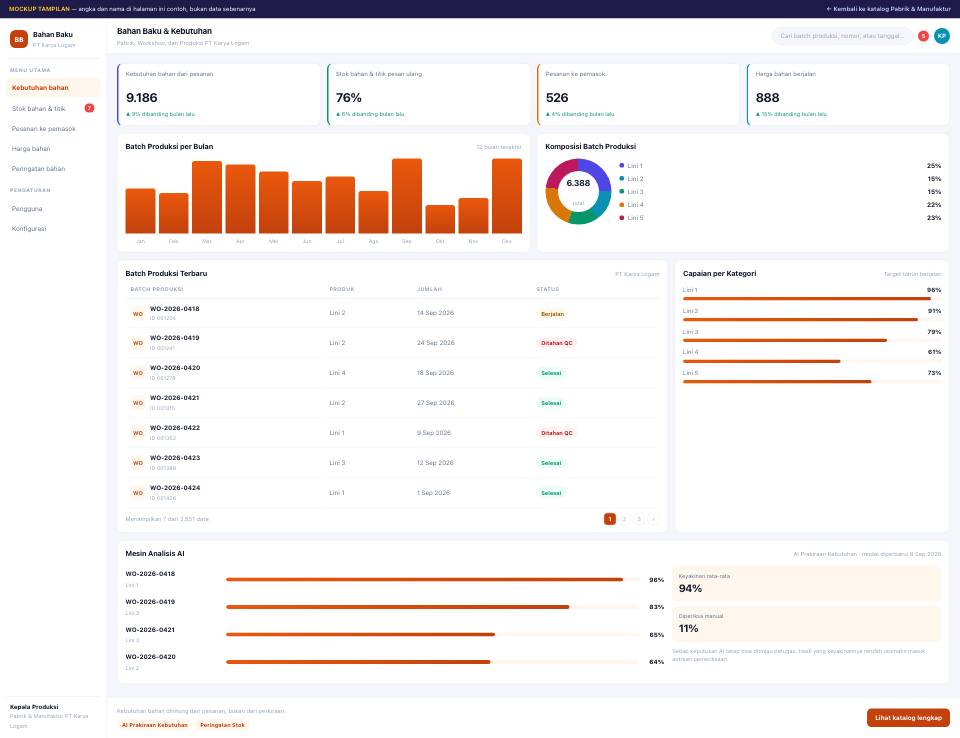
Task: Click the Lini 1 purple legend dot
Action: coord(621,165)
